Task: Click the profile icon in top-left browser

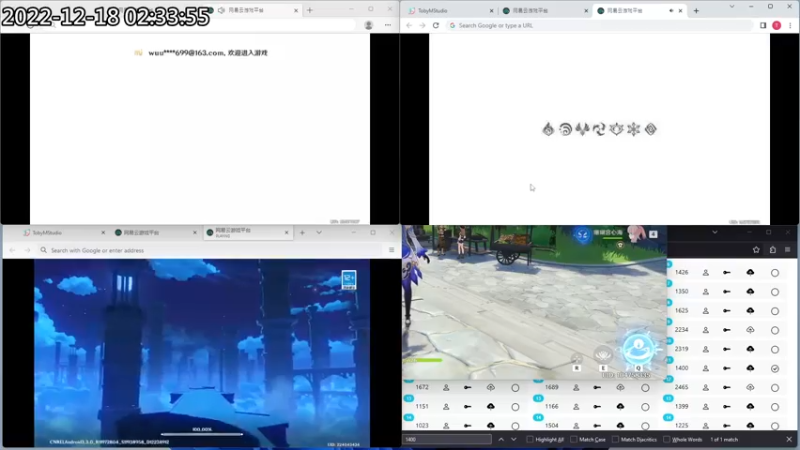Action: (368, 25)
